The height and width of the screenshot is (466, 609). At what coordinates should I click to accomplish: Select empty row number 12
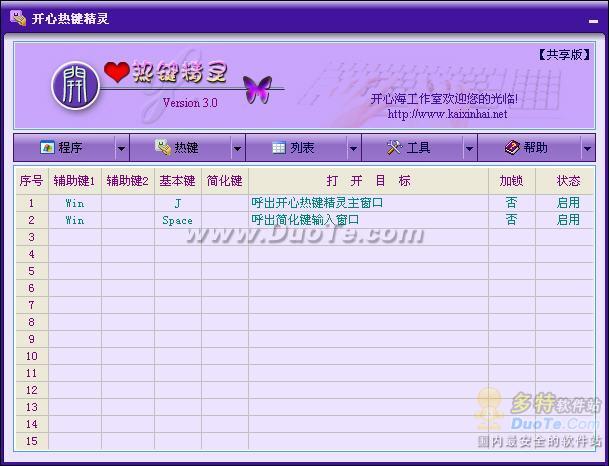pos(31,390)
